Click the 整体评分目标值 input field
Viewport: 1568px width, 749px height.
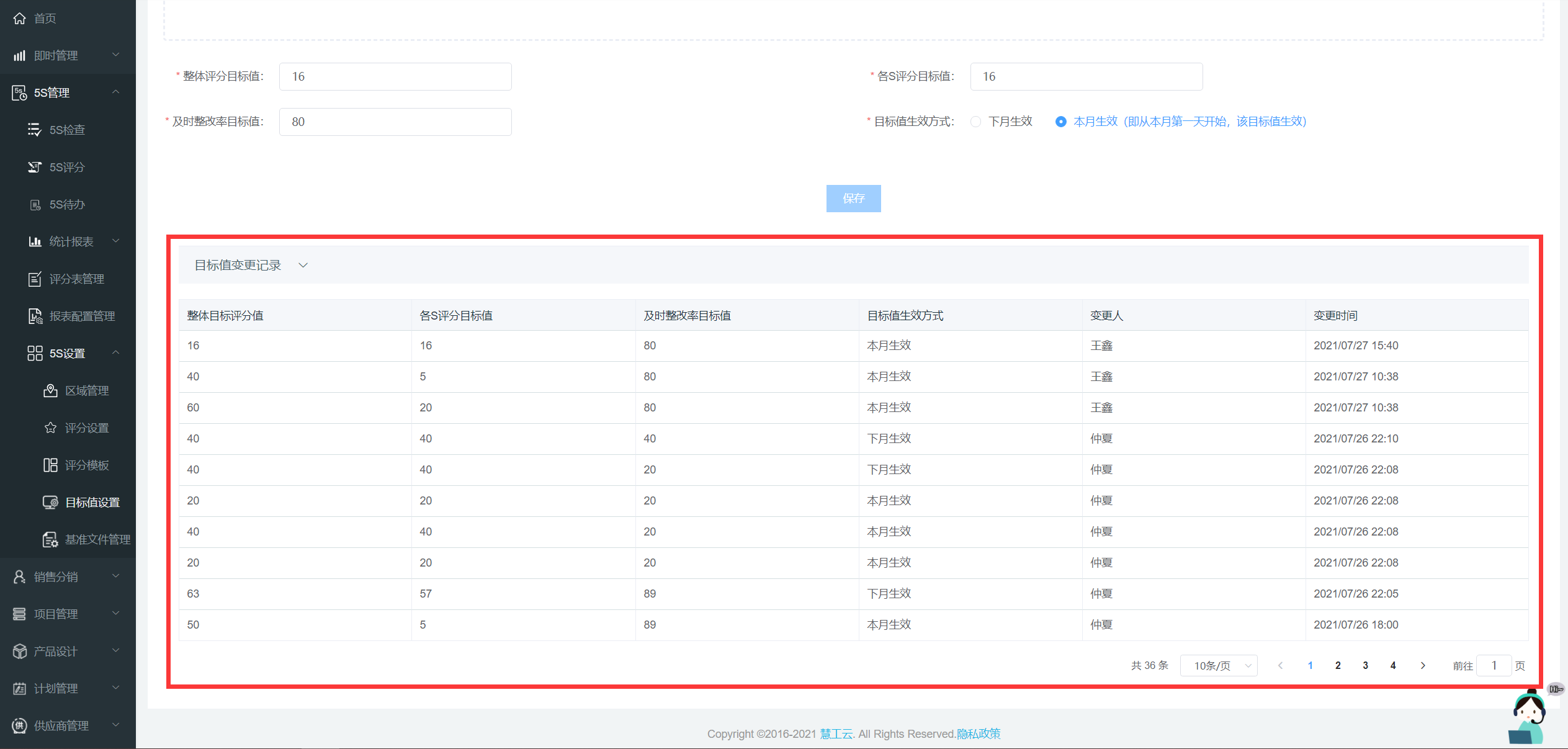[395, 76]
